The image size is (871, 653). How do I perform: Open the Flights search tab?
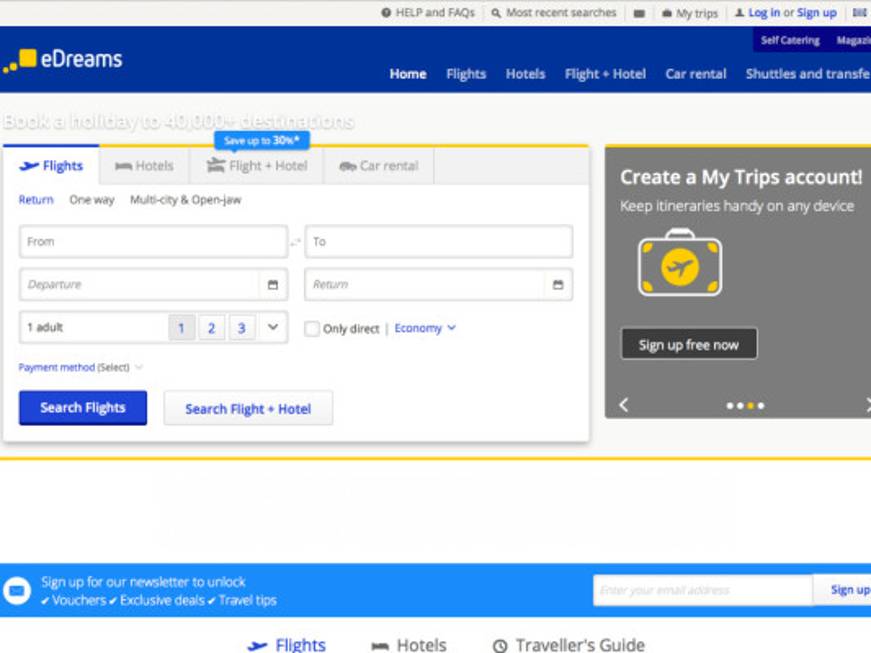click(51, 165)
